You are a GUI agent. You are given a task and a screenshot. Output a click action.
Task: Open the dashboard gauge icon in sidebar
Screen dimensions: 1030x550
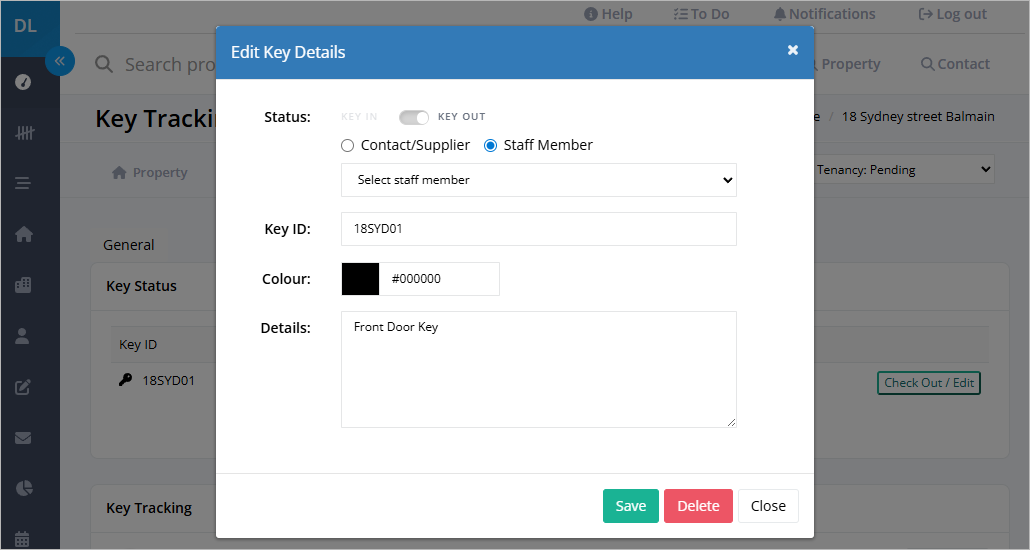coord(23,82)
